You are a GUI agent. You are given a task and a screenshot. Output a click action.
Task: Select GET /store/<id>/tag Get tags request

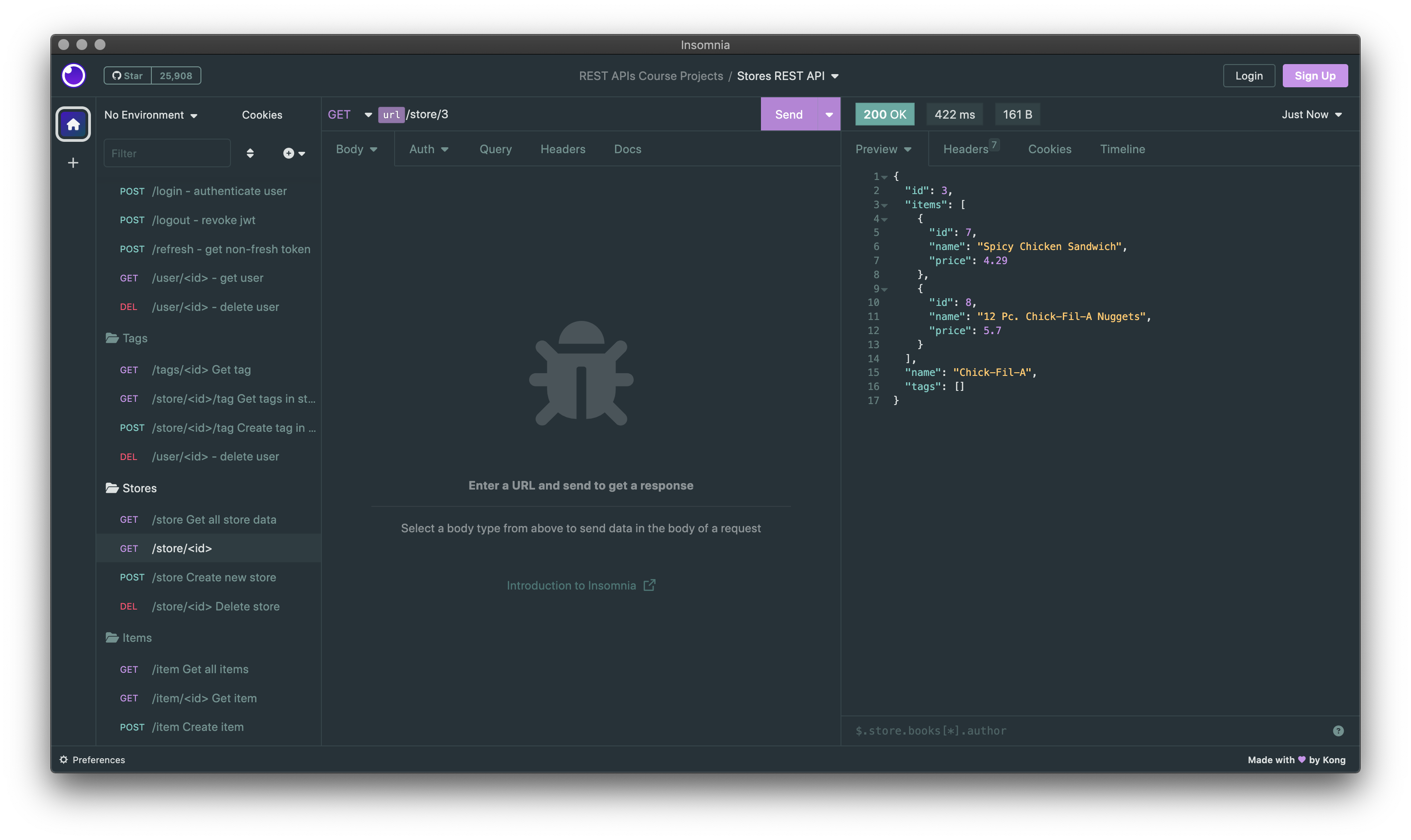209,399
